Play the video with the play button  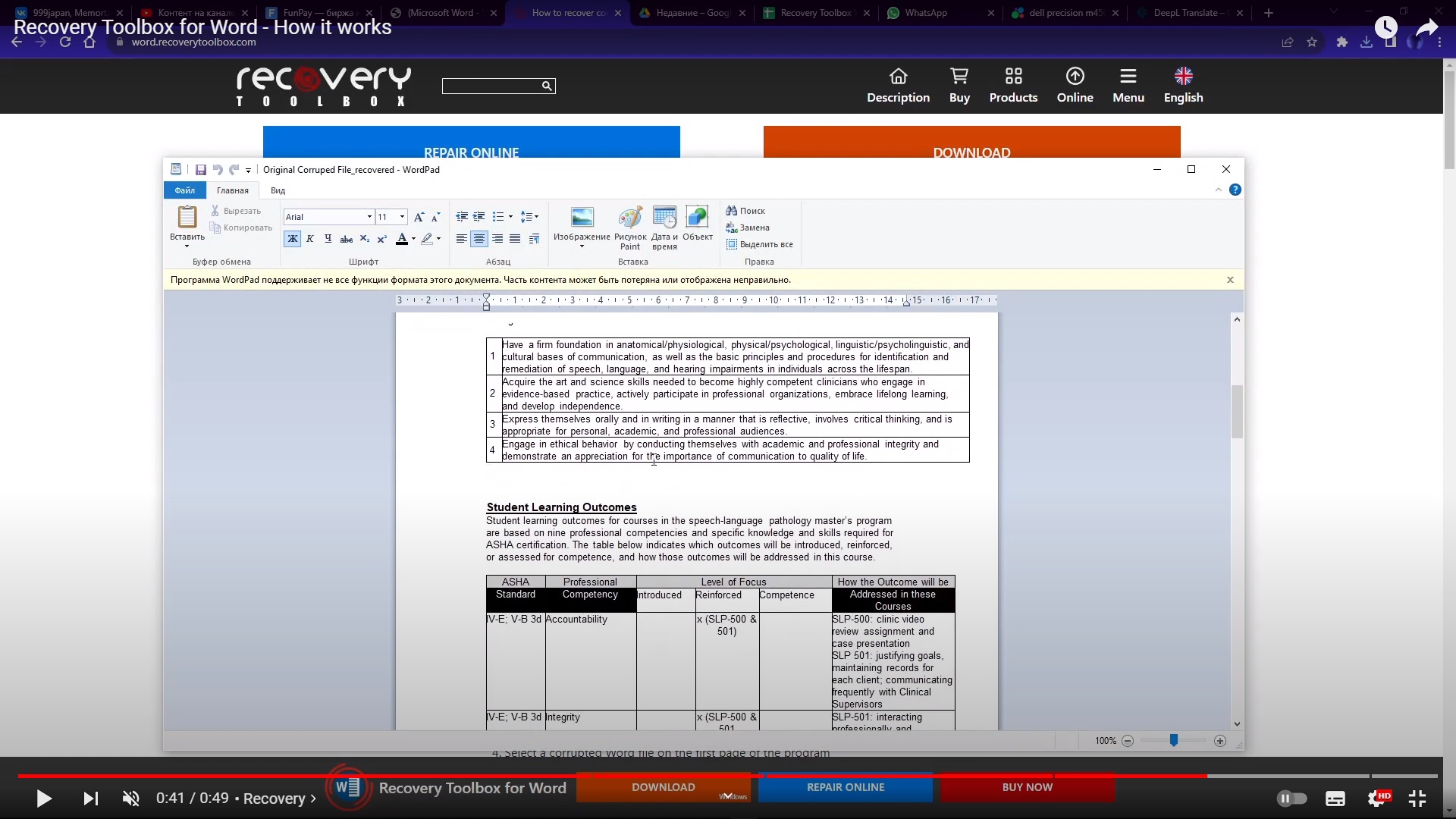click(x=44, y=799)
